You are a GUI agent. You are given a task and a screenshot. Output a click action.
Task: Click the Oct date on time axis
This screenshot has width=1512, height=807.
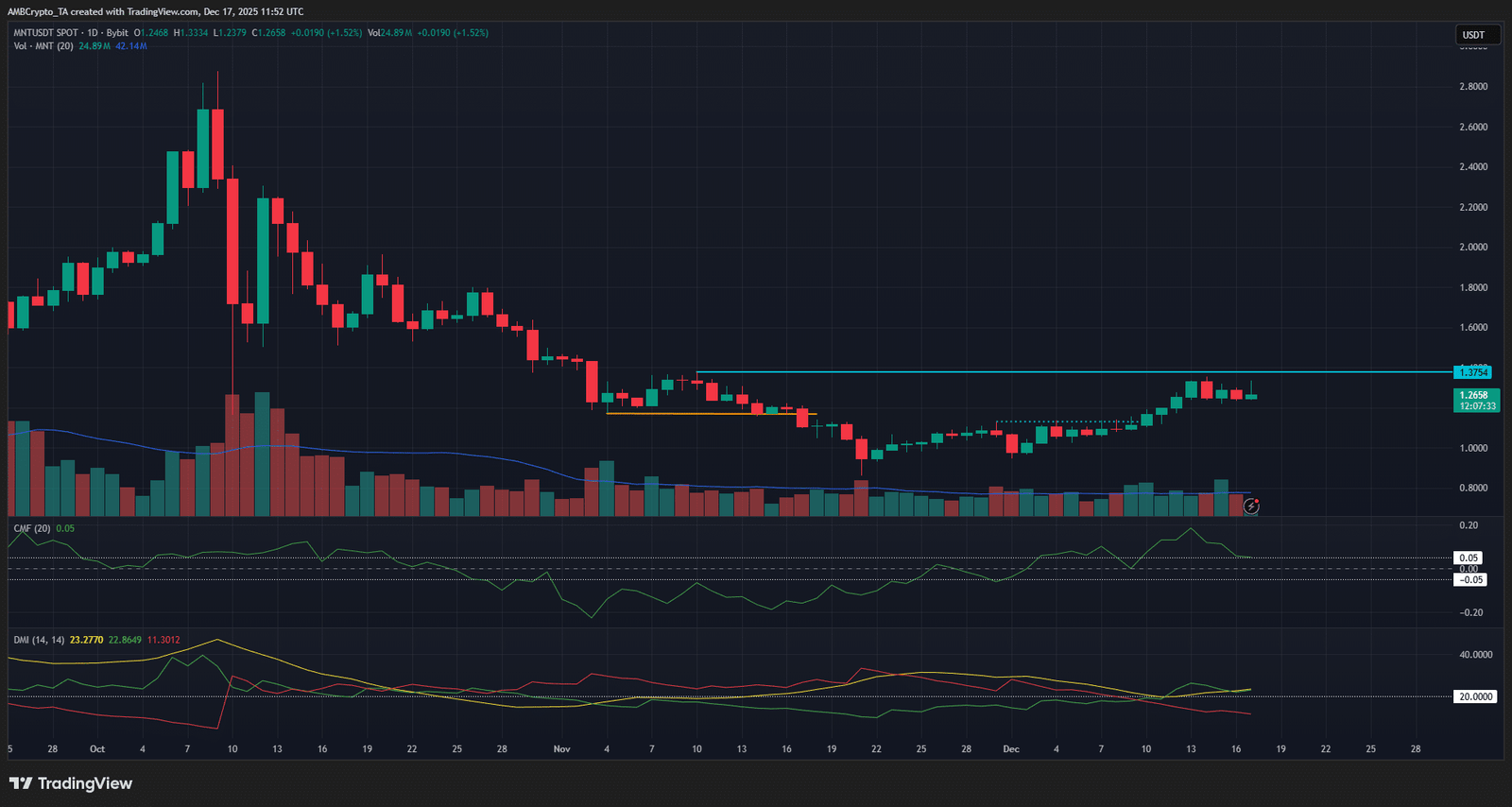point(97,749)
